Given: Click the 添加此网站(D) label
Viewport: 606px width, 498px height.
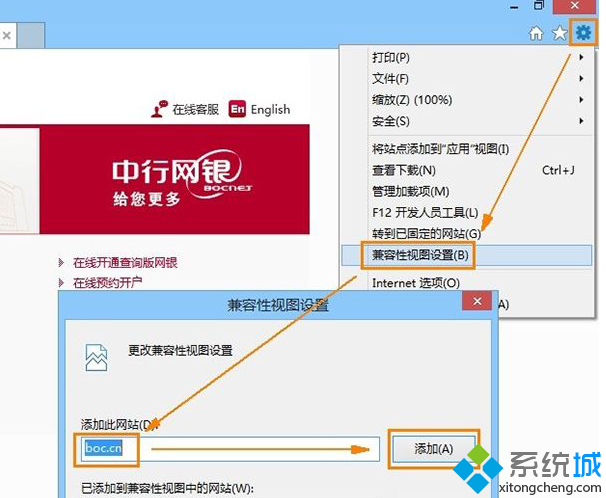Looking at the screenshot, I should [119, 425].
